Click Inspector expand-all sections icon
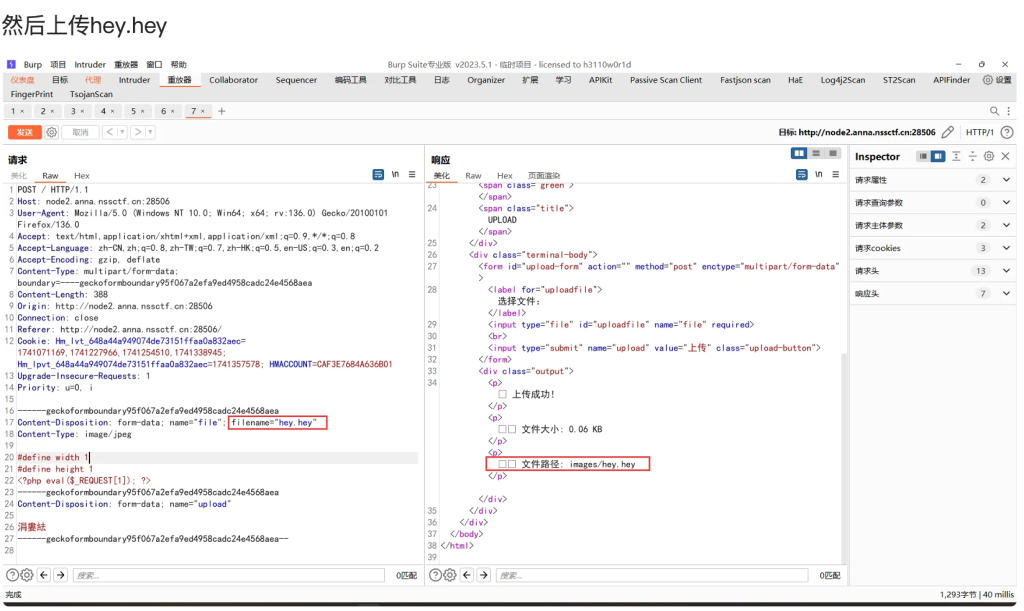The width and height of the screenshot is (1024, 611). coord(956,157)
